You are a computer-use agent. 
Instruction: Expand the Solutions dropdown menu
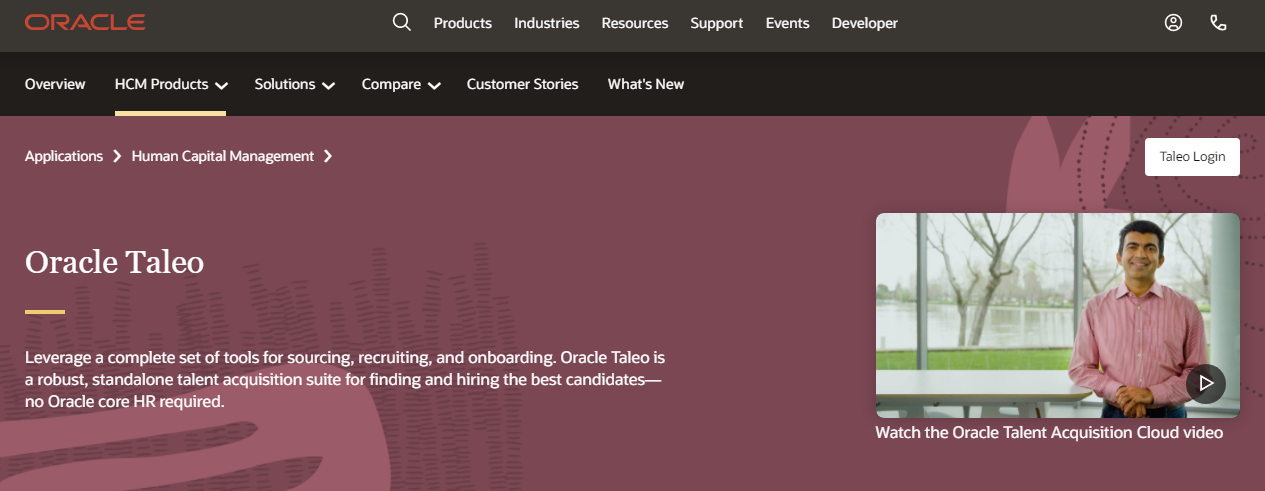coord(294,85)
